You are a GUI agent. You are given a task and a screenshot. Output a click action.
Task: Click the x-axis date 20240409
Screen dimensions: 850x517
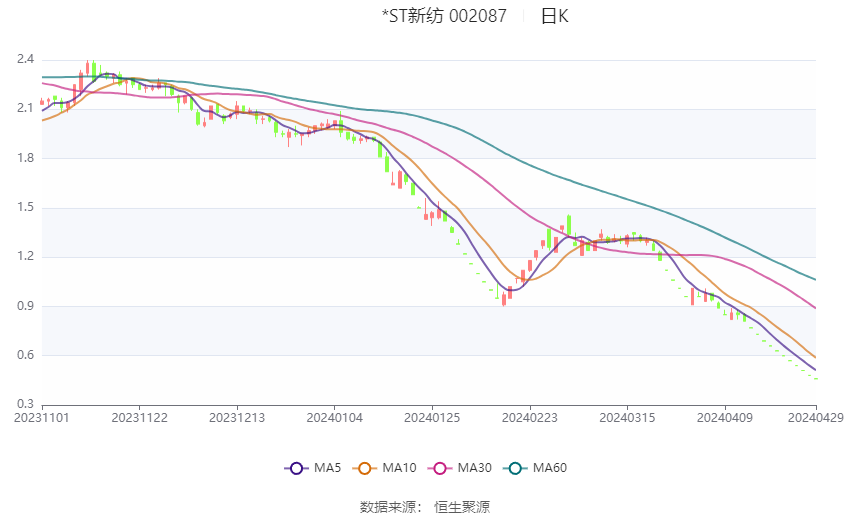point(725,418)
